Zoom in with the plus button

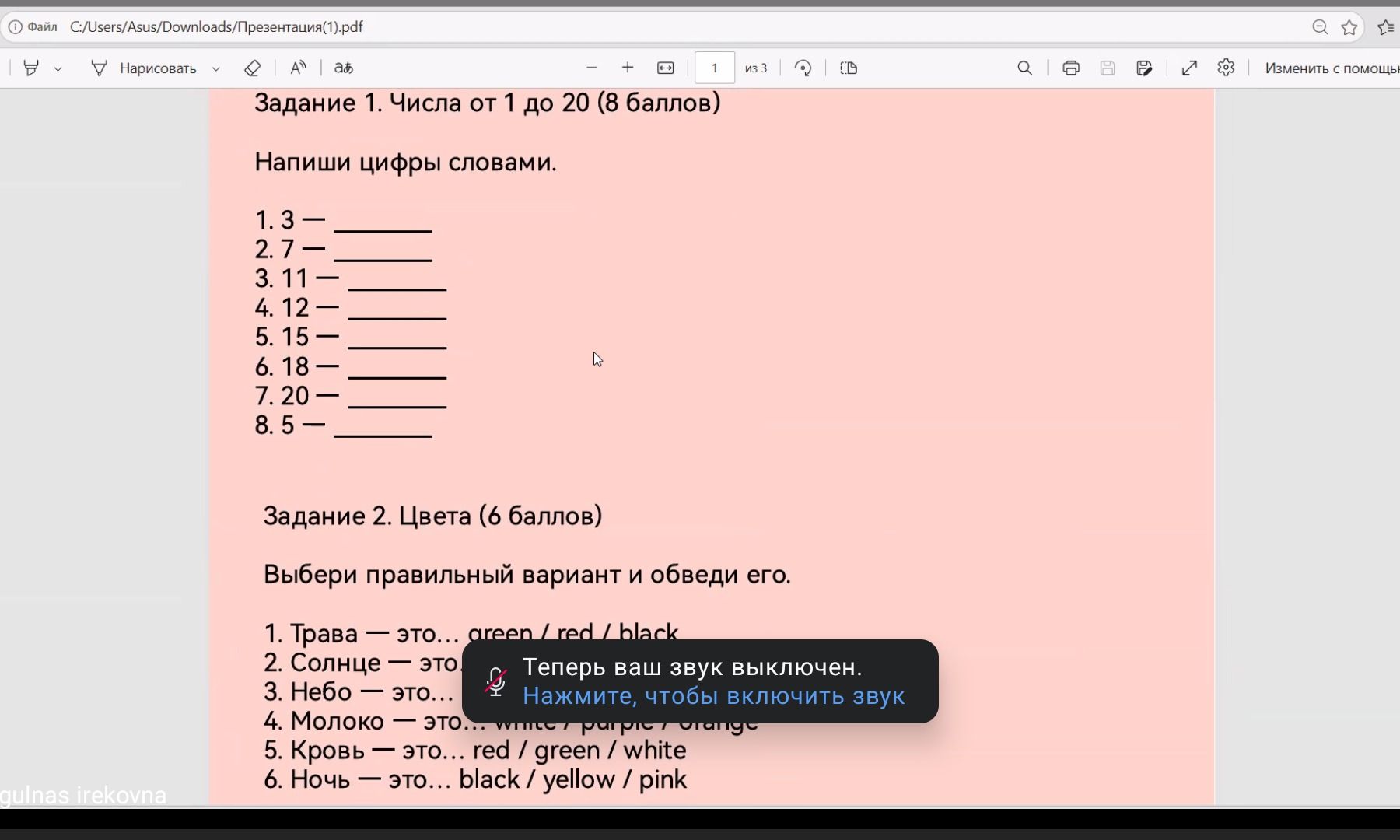click(x=628, y=68)
